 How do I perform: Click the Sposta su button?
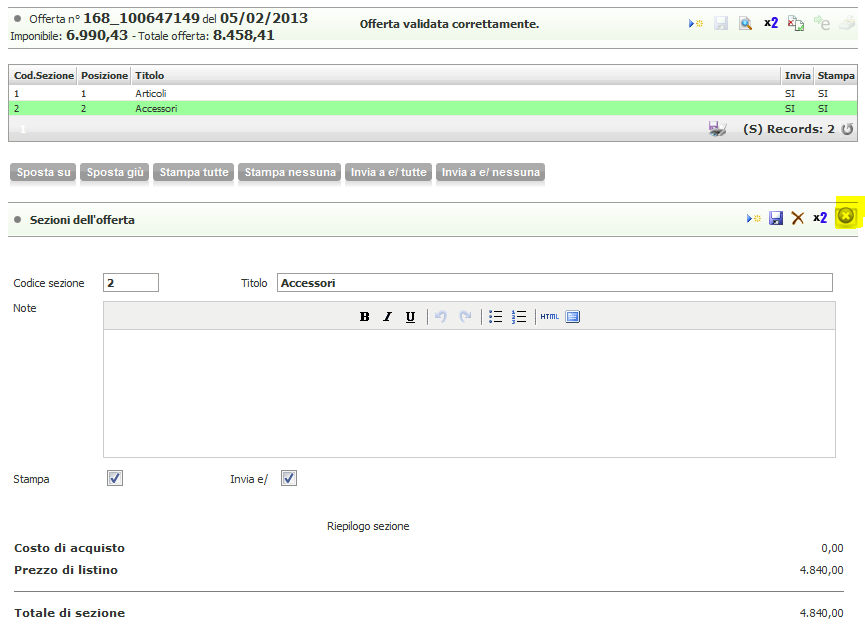click(x=43, y=172)
